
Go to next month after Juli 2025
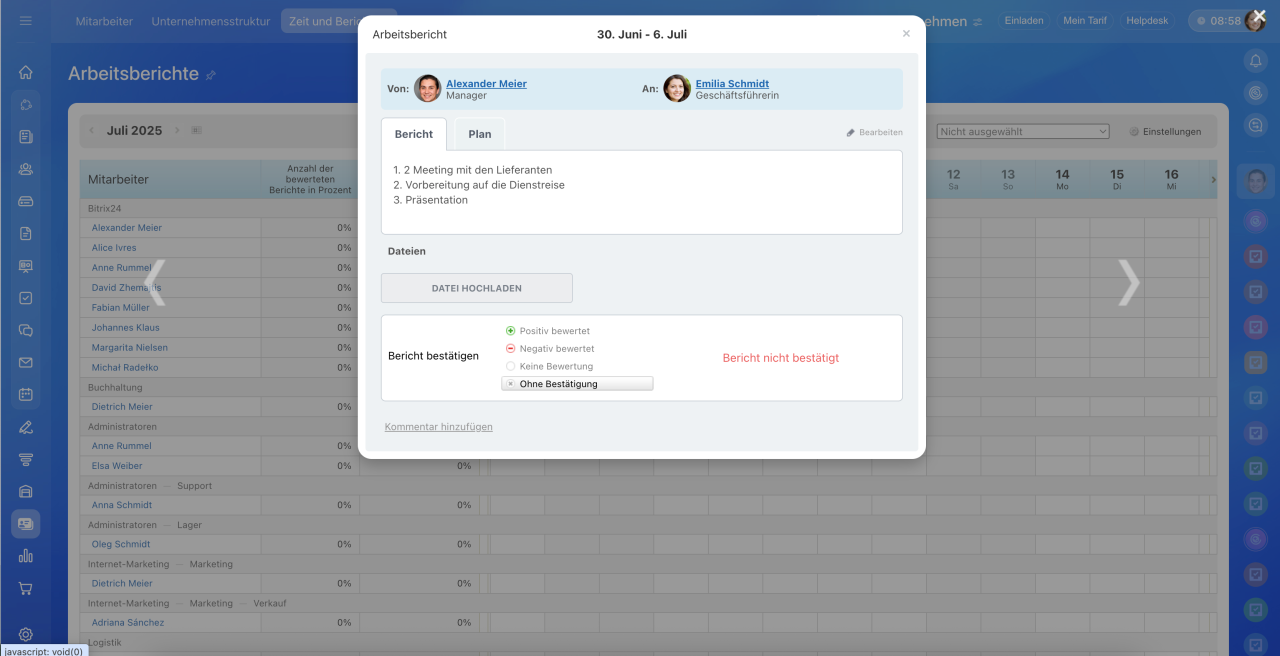tap(177, 130)
